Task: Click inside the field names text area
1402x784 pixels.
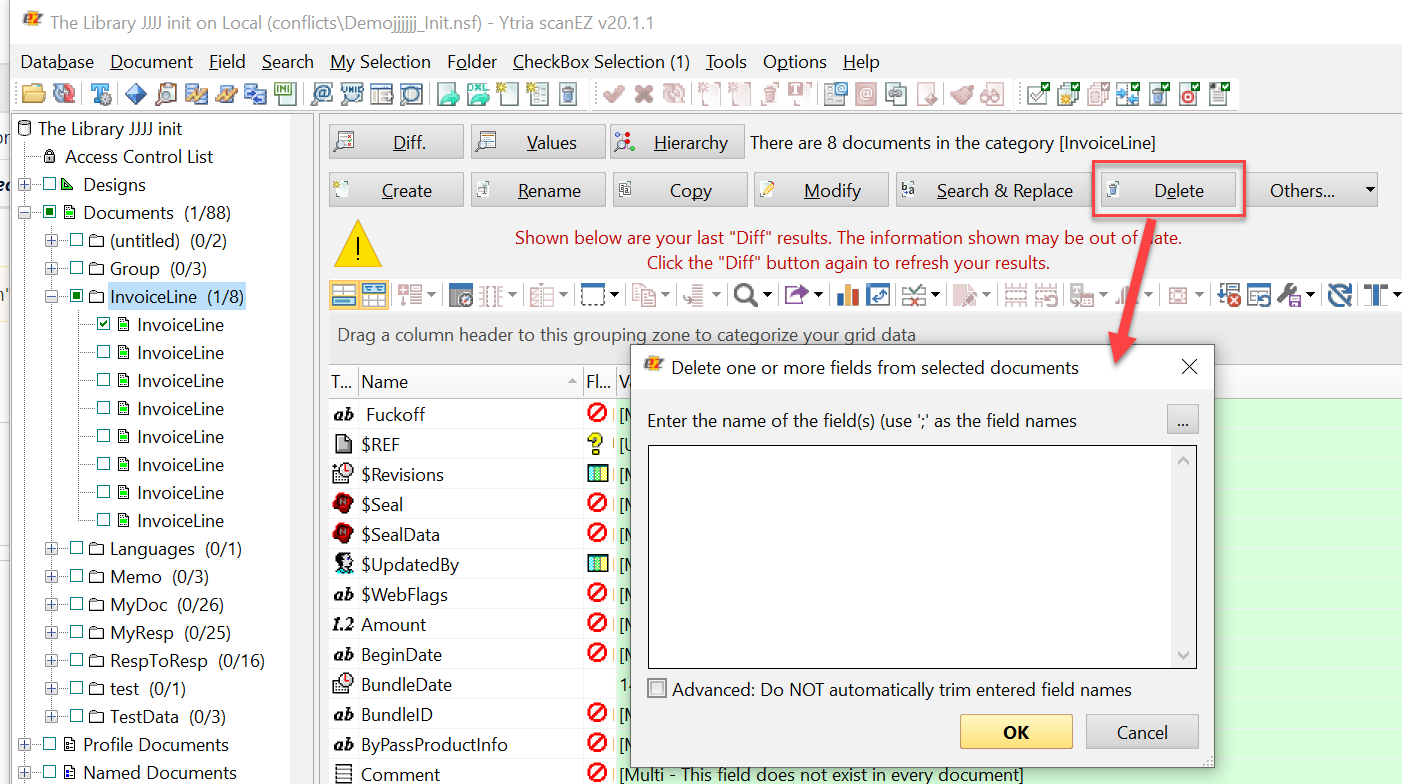Action: click(908, 556)
